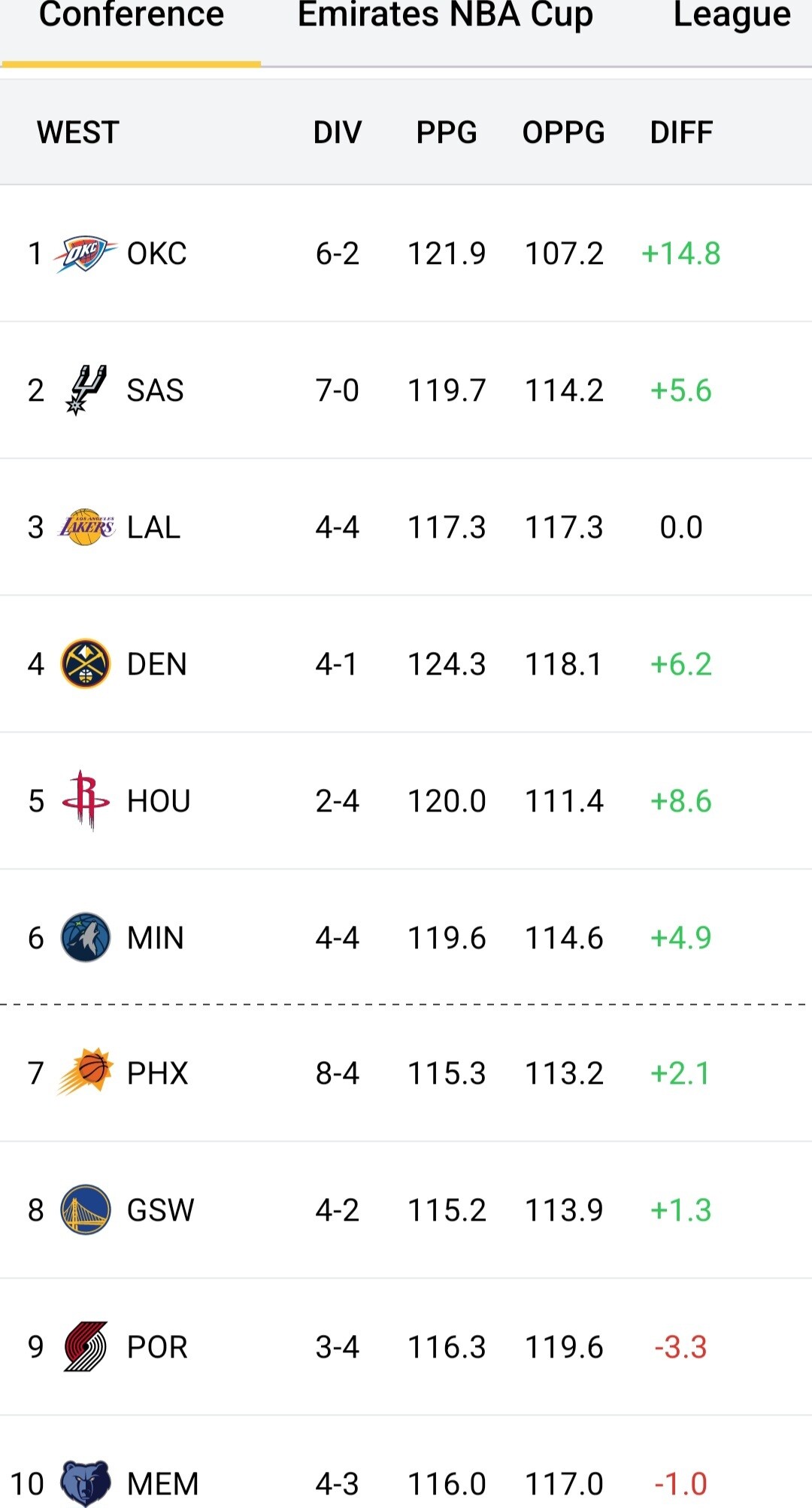Screen dimensions: 812x1508
Task: Open the OKC team name link
Action: pyautogui.click(x=156, y=253)
